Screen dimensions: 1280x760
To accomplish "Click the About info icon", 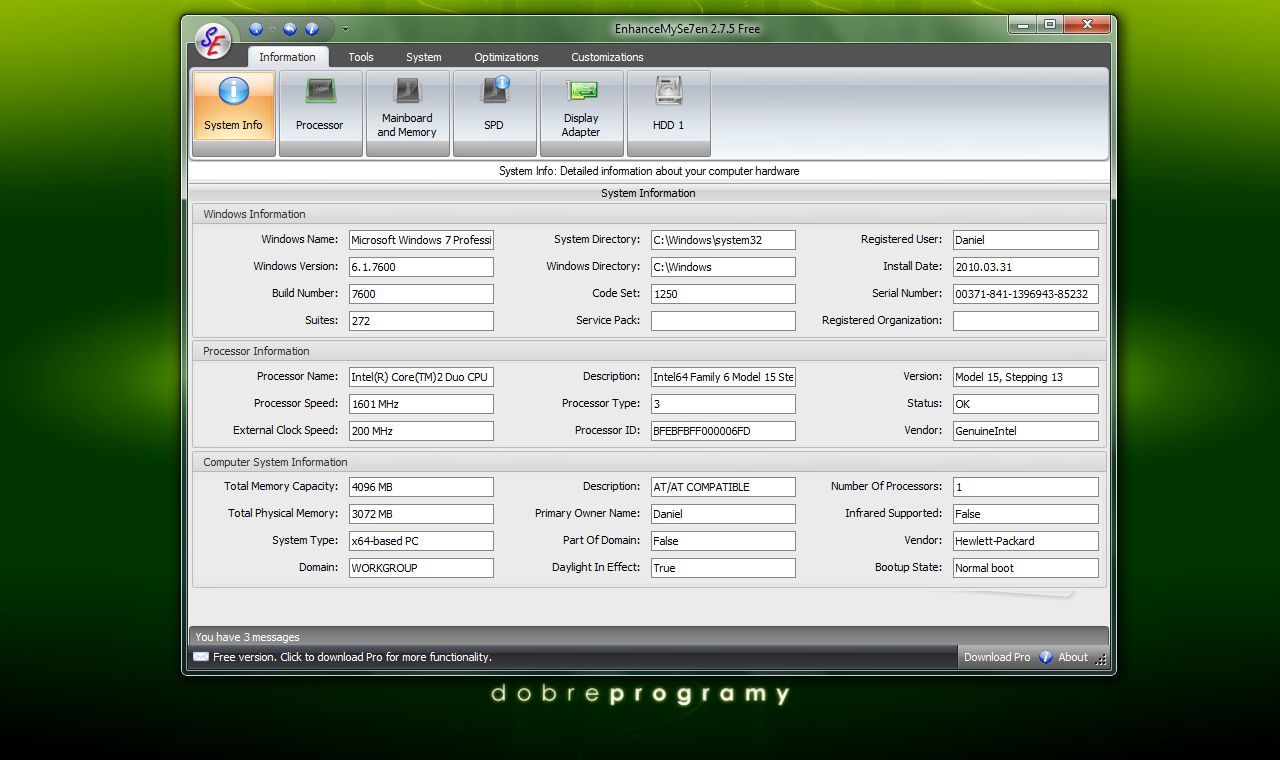I will pyautogui.click(x=1046, y=657).
